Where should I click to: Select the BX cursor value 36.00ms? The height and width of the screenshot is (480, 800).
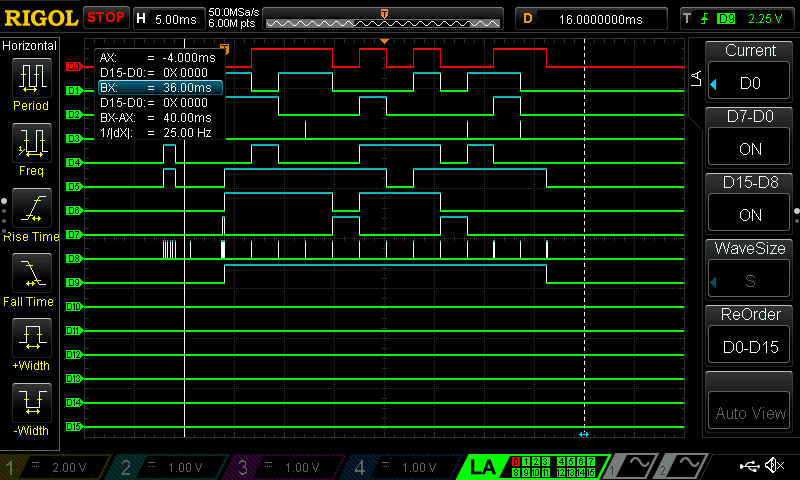[x=158, y=88]
